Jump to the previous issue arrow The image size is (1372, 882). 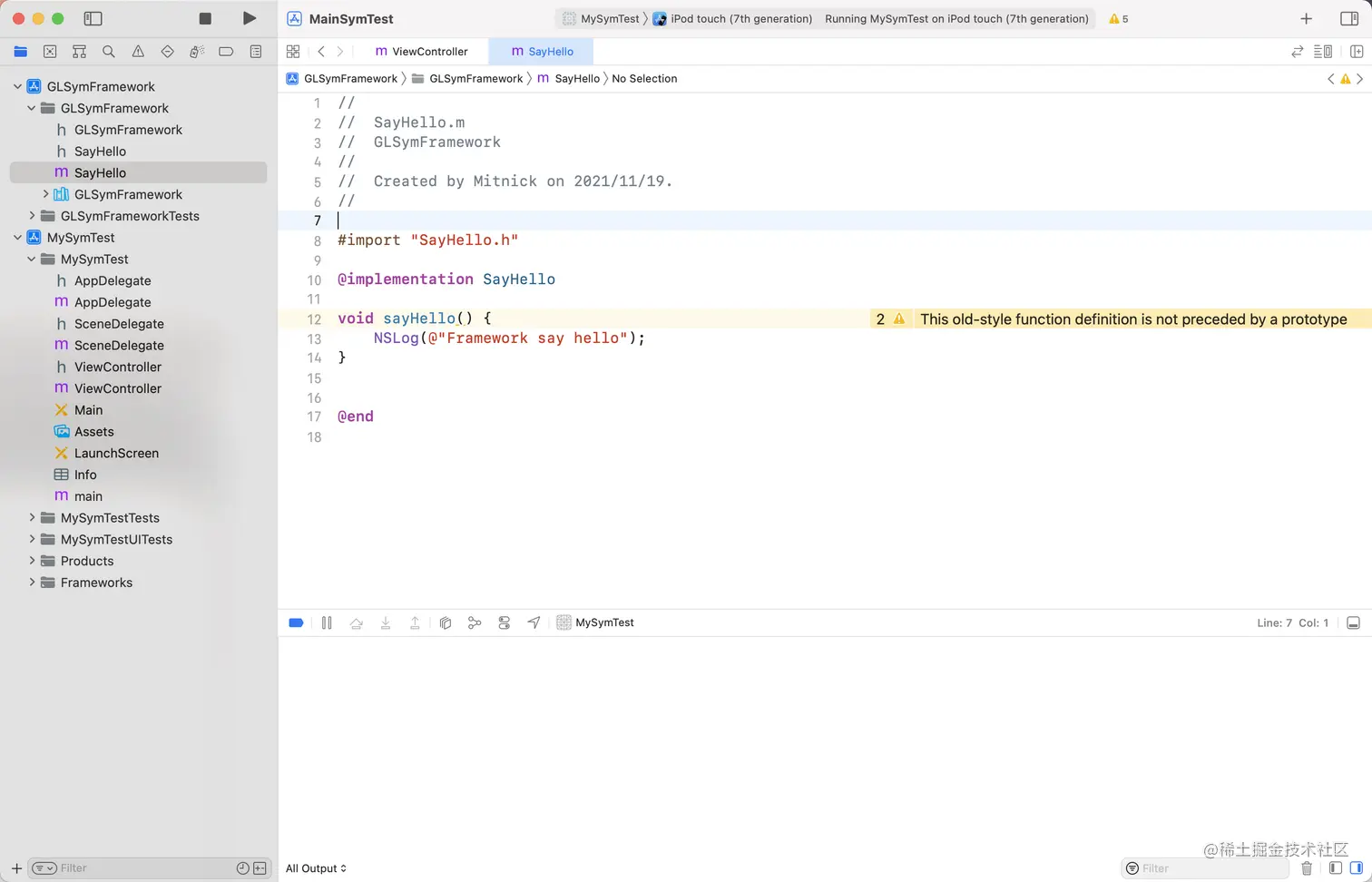click(x=1331, y=79)
